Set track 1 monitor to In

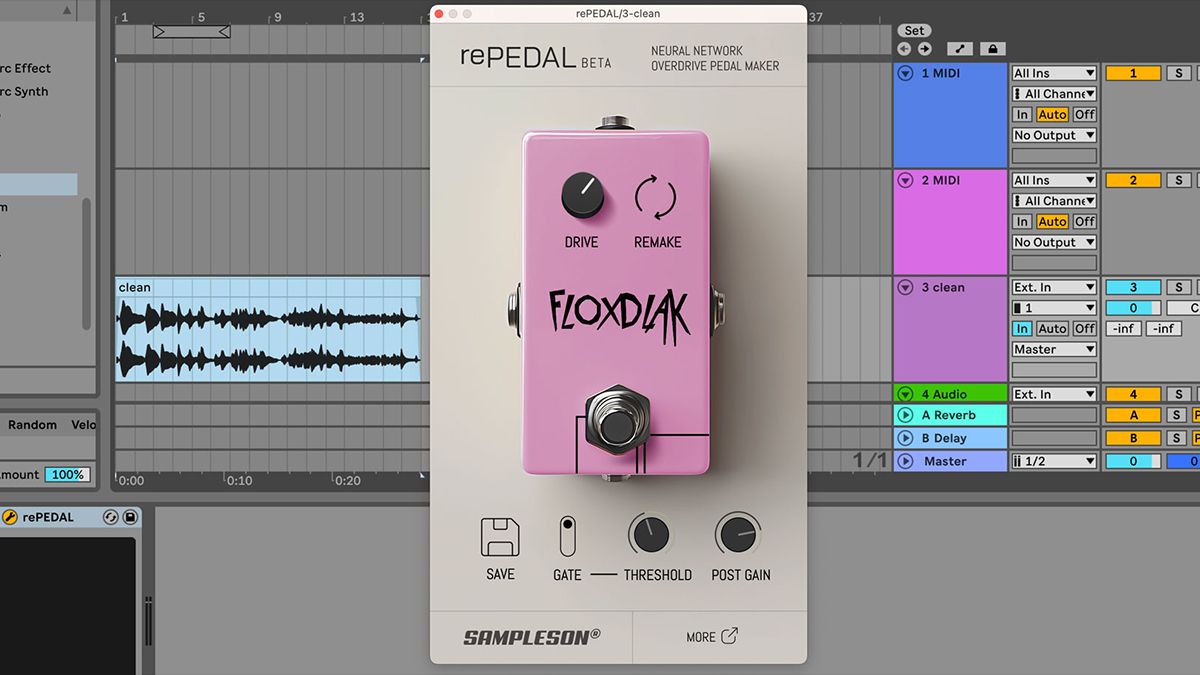[1022, 115]
